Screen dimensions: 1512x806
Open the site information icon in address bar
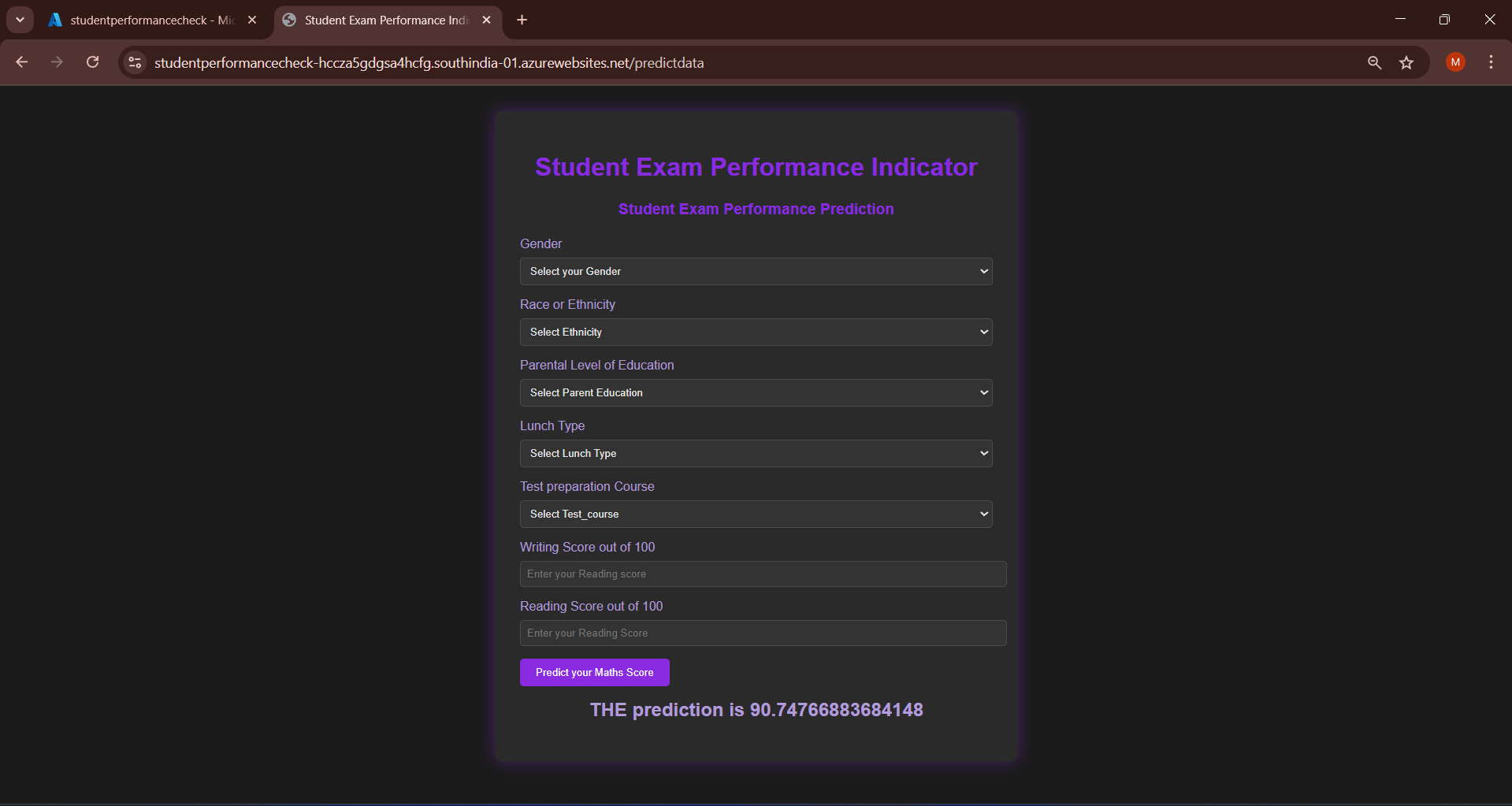point(135,62)
